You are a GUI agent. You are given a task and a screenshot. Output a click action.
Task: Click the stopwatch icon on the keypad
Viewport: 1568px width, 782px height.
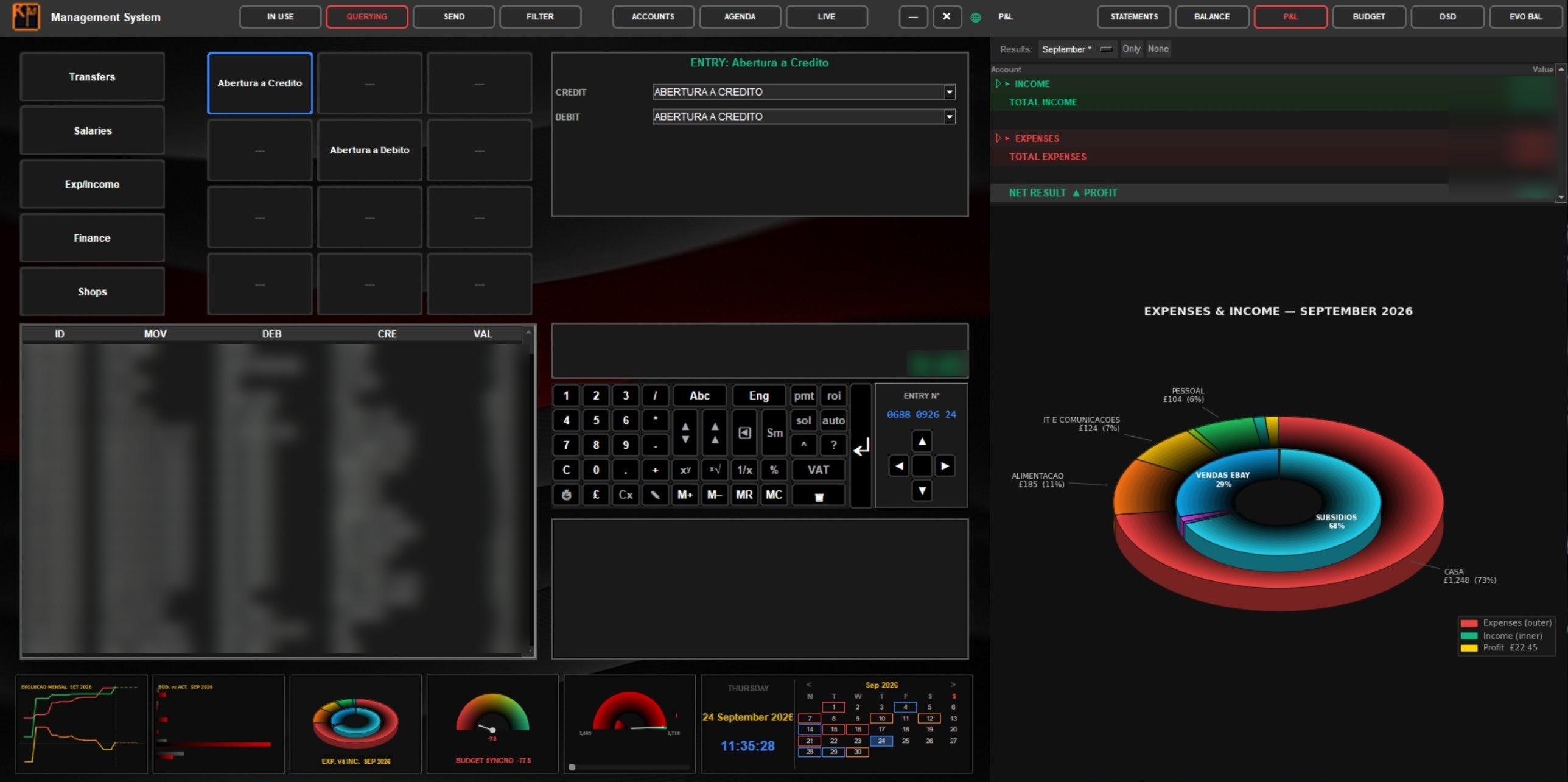(x=566, y=495)
